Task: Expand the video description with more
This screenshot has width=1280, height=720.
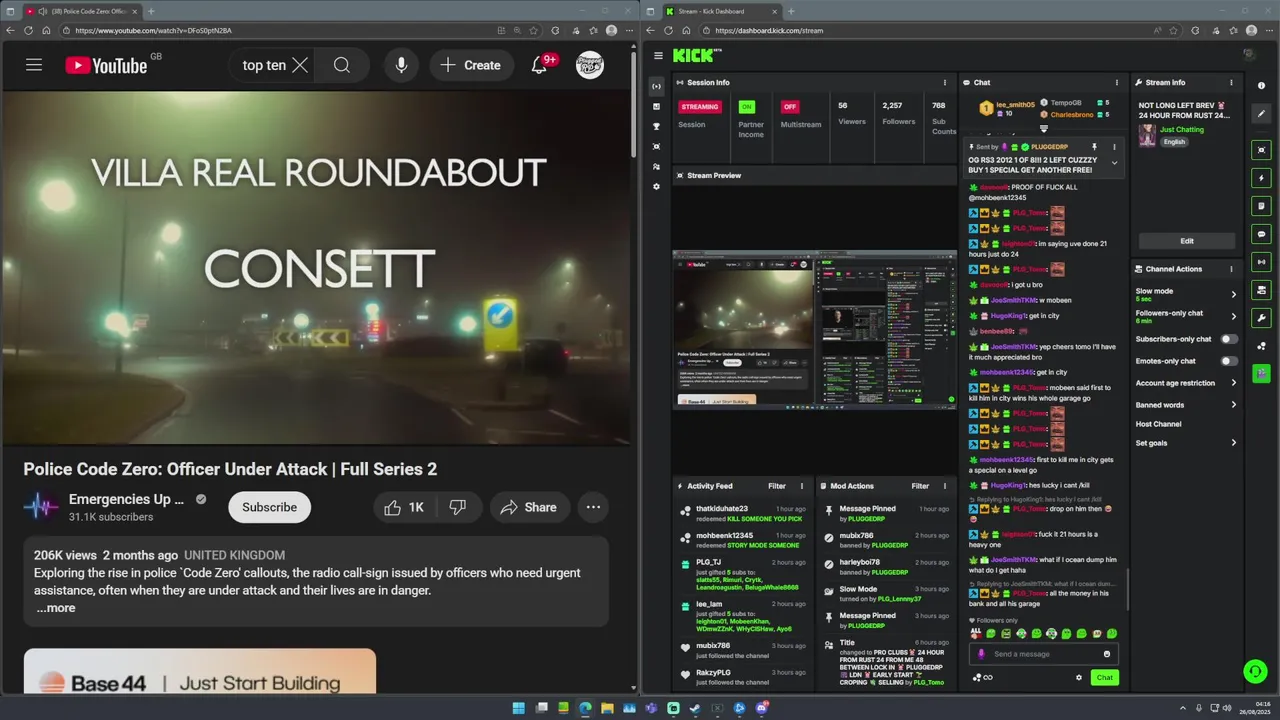Action: point(56,608)
